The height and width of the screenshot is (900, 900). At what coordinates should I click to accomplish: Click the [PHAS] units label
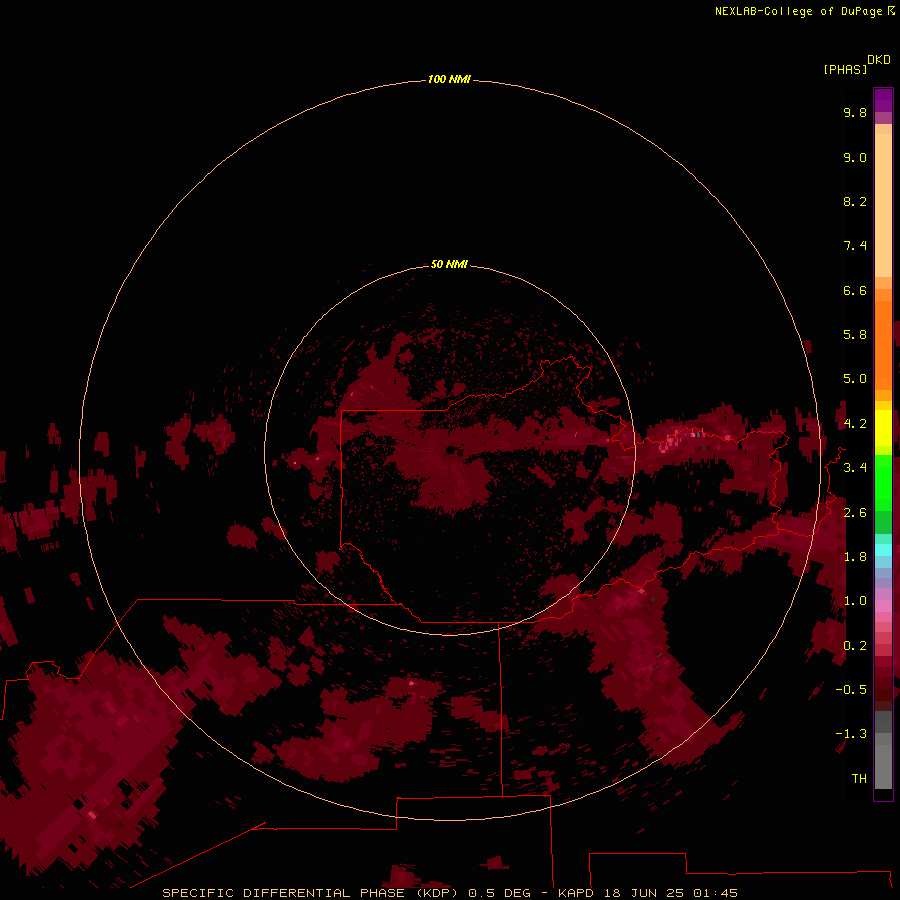[x=845, y=70]
